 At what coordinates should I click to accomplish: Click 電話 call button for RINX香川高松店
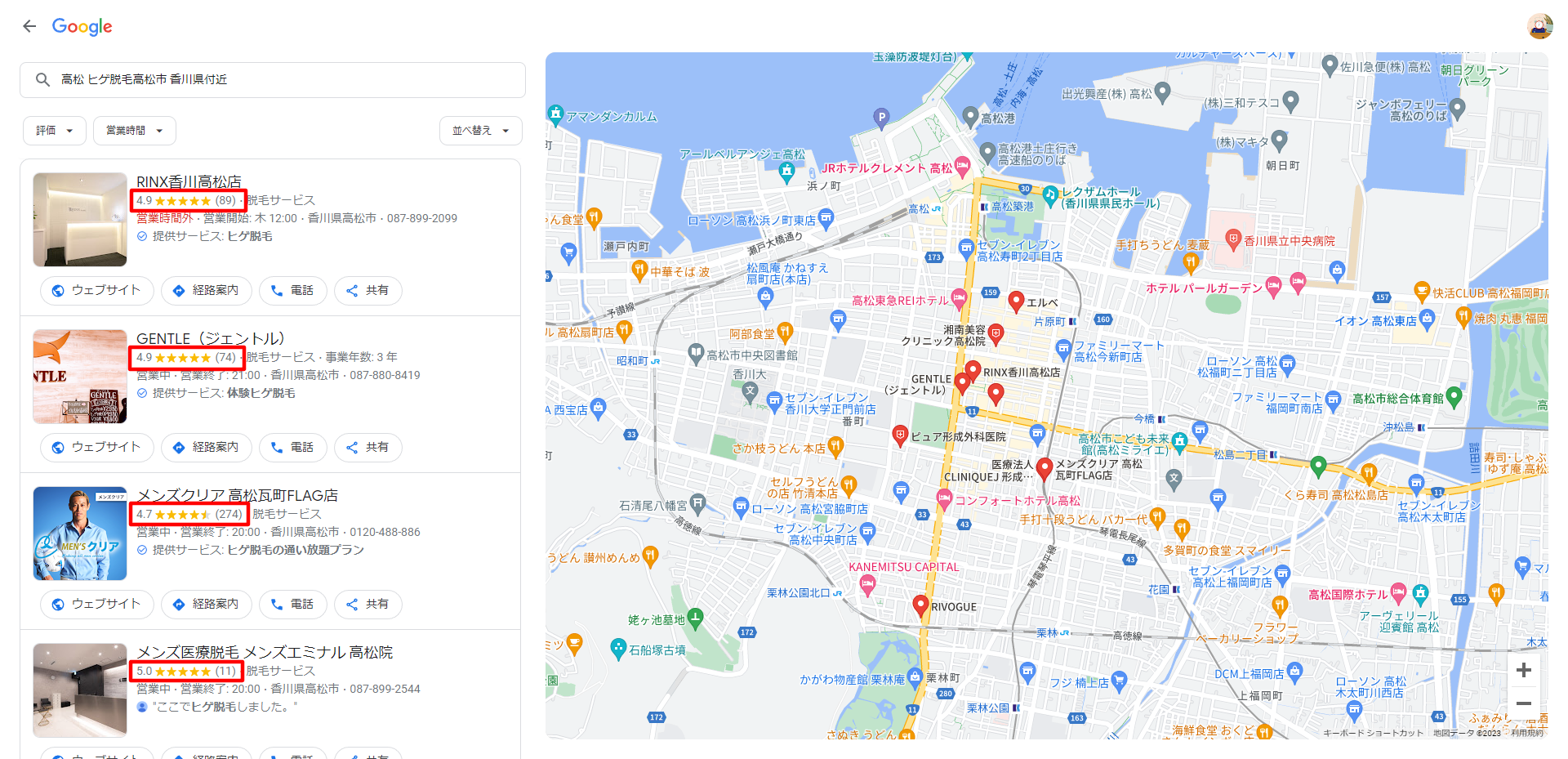tap(293, 290)
